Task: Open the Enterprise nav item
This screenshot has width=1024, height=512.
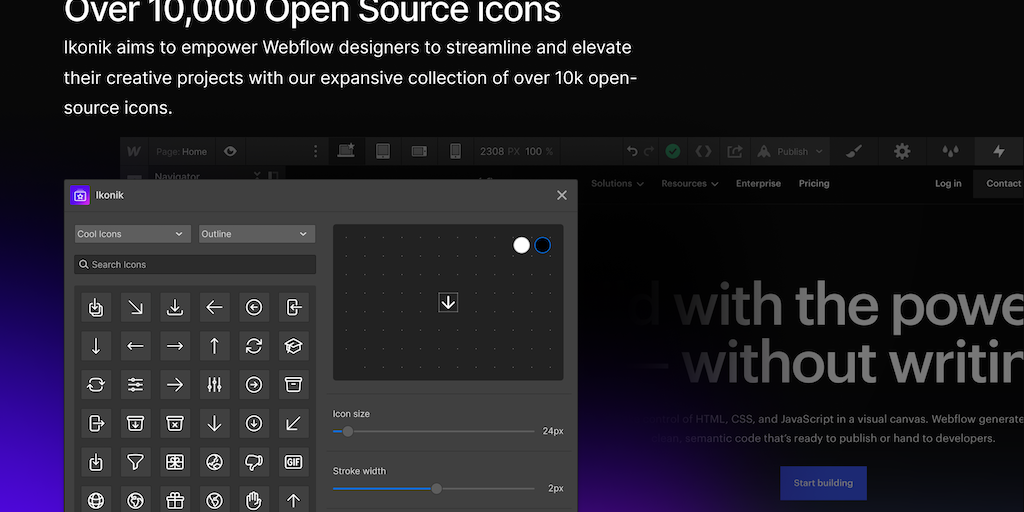Action: pos(758,184)
